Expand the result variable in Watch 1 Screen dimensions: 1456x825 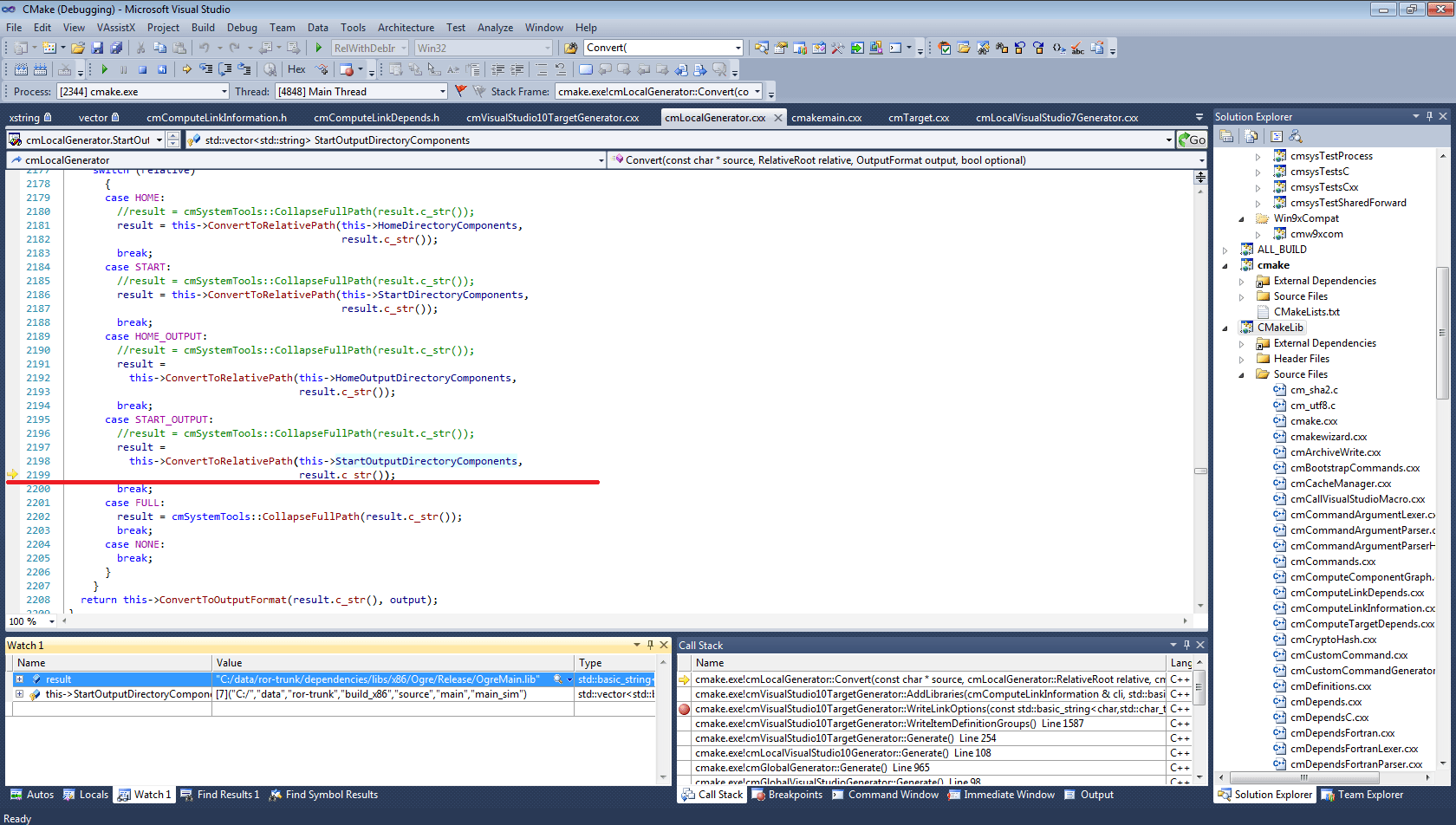19,679
